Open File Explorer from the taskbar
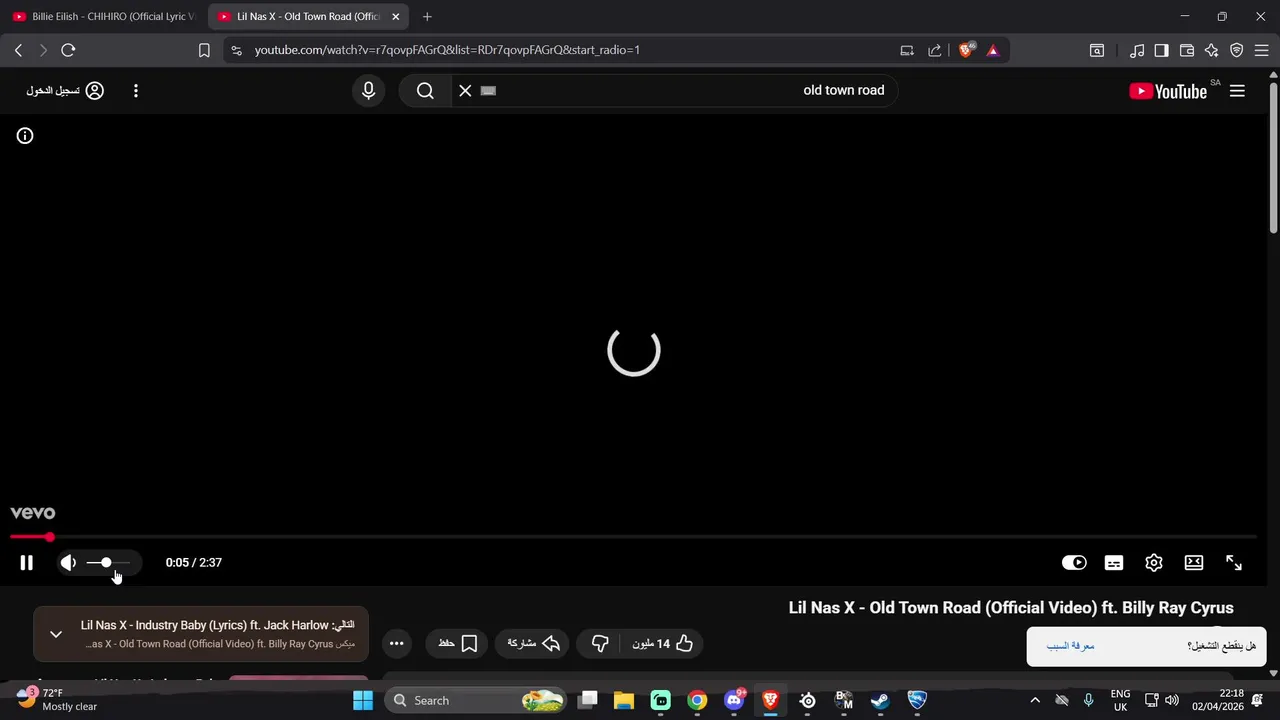This screenshot has height=720, width=1280. click(x=624, y=700)
